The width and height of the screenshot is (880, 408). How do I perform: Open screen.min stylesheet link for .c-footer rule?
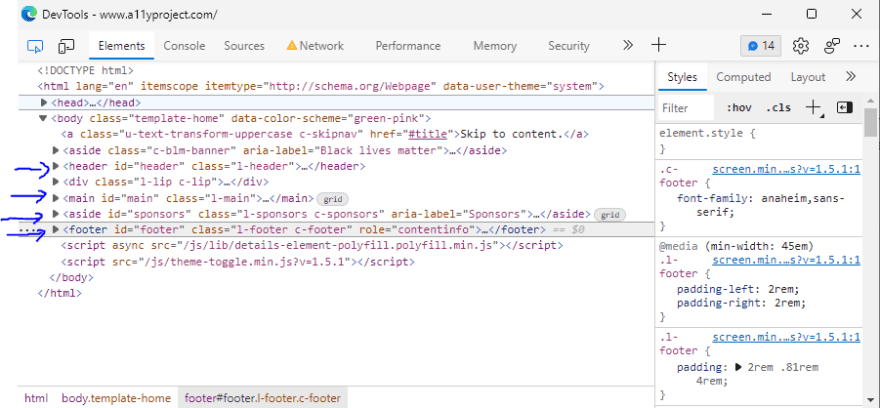click(x=786, y=170)
